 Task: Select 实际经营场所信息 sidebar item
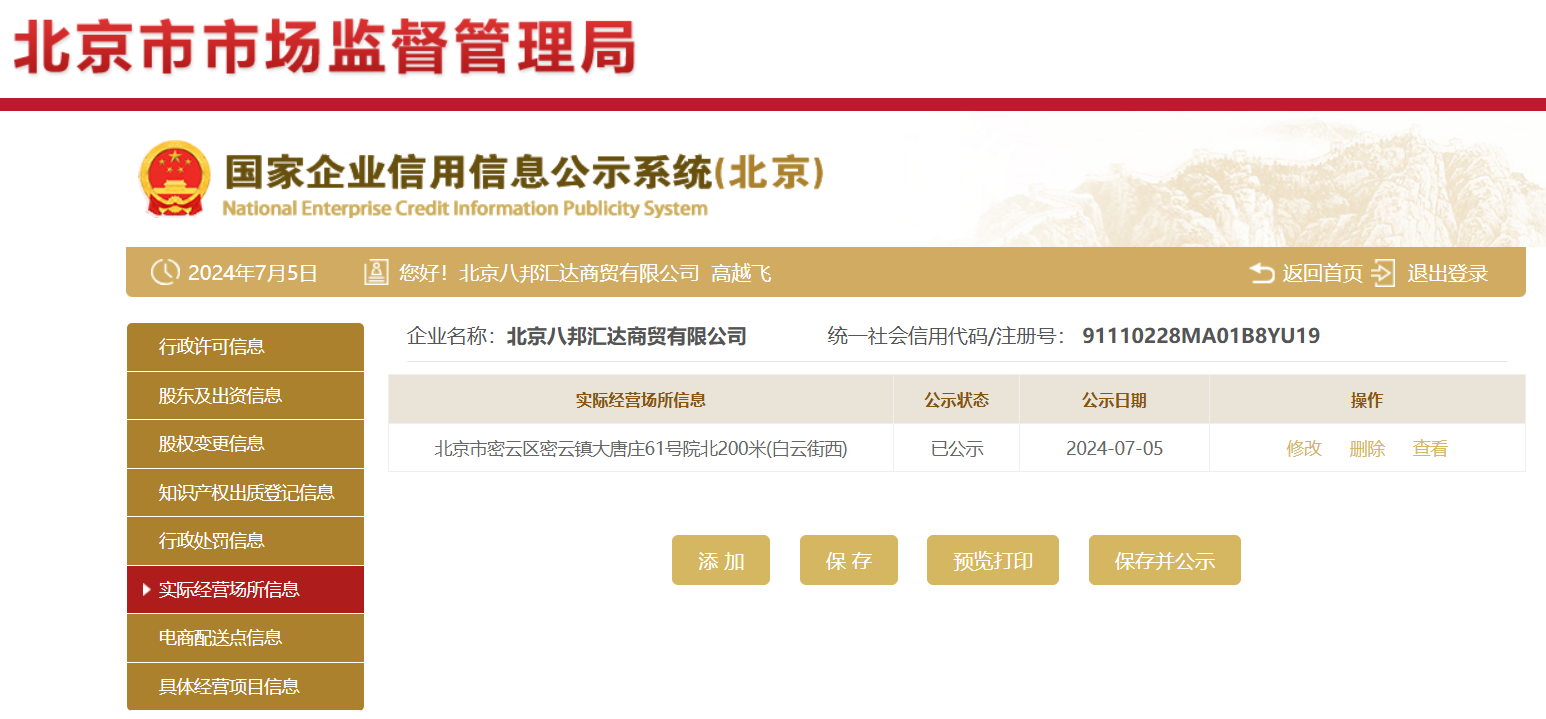245,590
